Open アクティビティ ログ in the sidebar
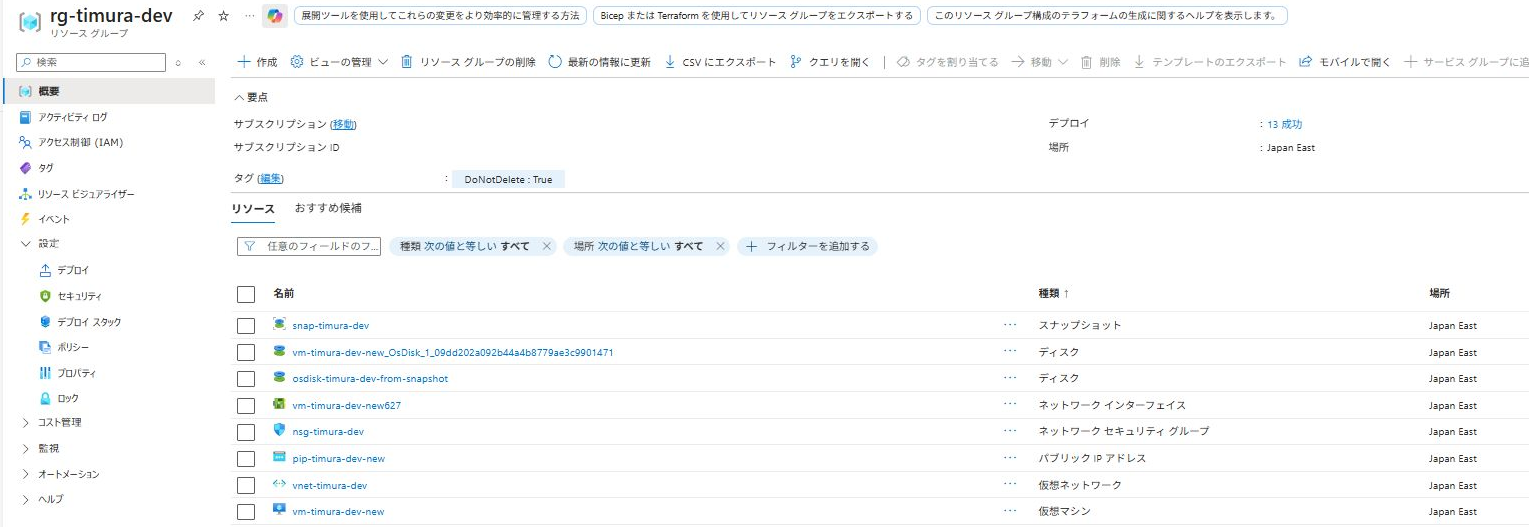Image resolution: width=1529 pixels, height=527 pixels. click(x=72, y=117)
